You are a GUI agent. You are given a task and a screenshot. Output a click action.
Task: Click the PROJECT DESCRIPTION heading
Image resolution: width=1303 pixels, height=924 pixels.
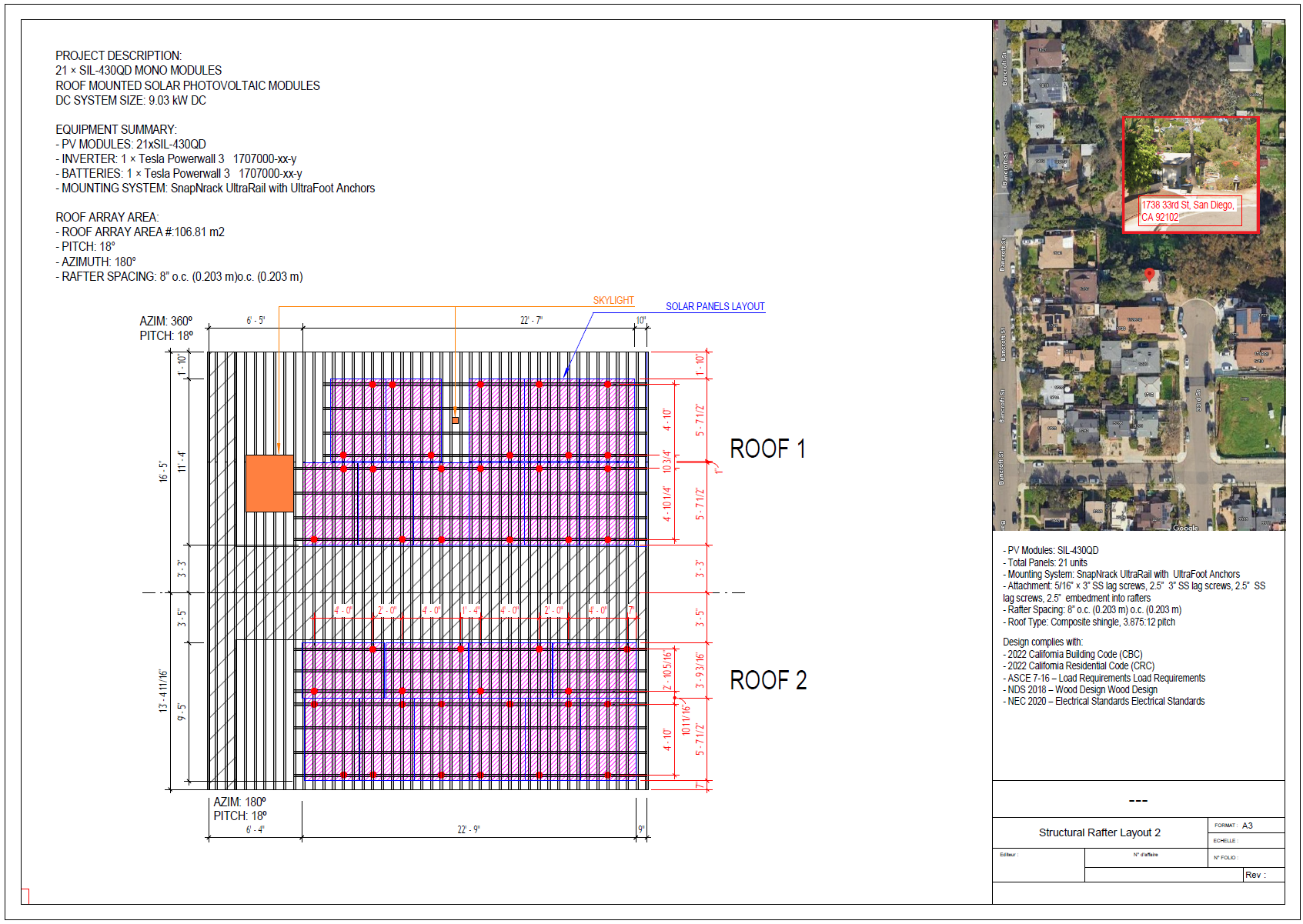click(x=119, y=55)
